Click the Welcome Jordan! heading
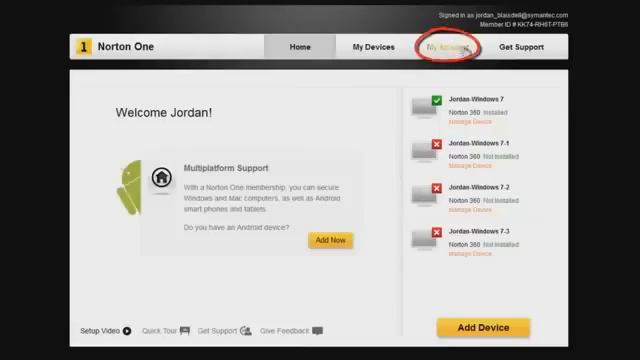The image size is (640, 360). click(164, 113)
